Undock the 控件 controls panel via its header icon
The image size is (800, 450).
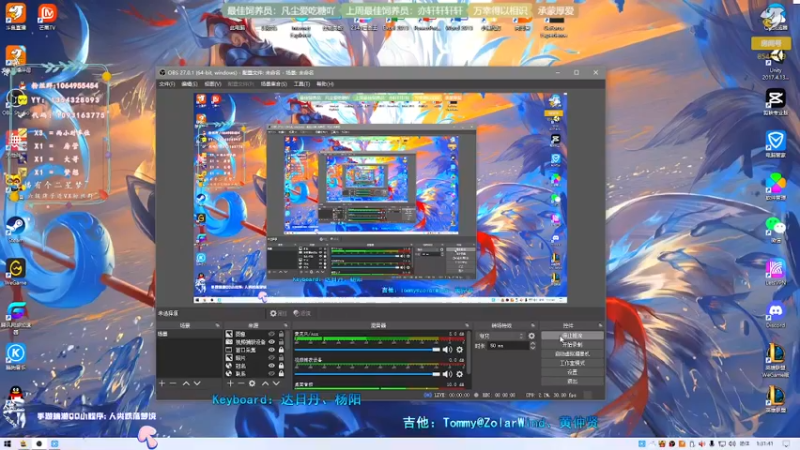coord(600,326)
